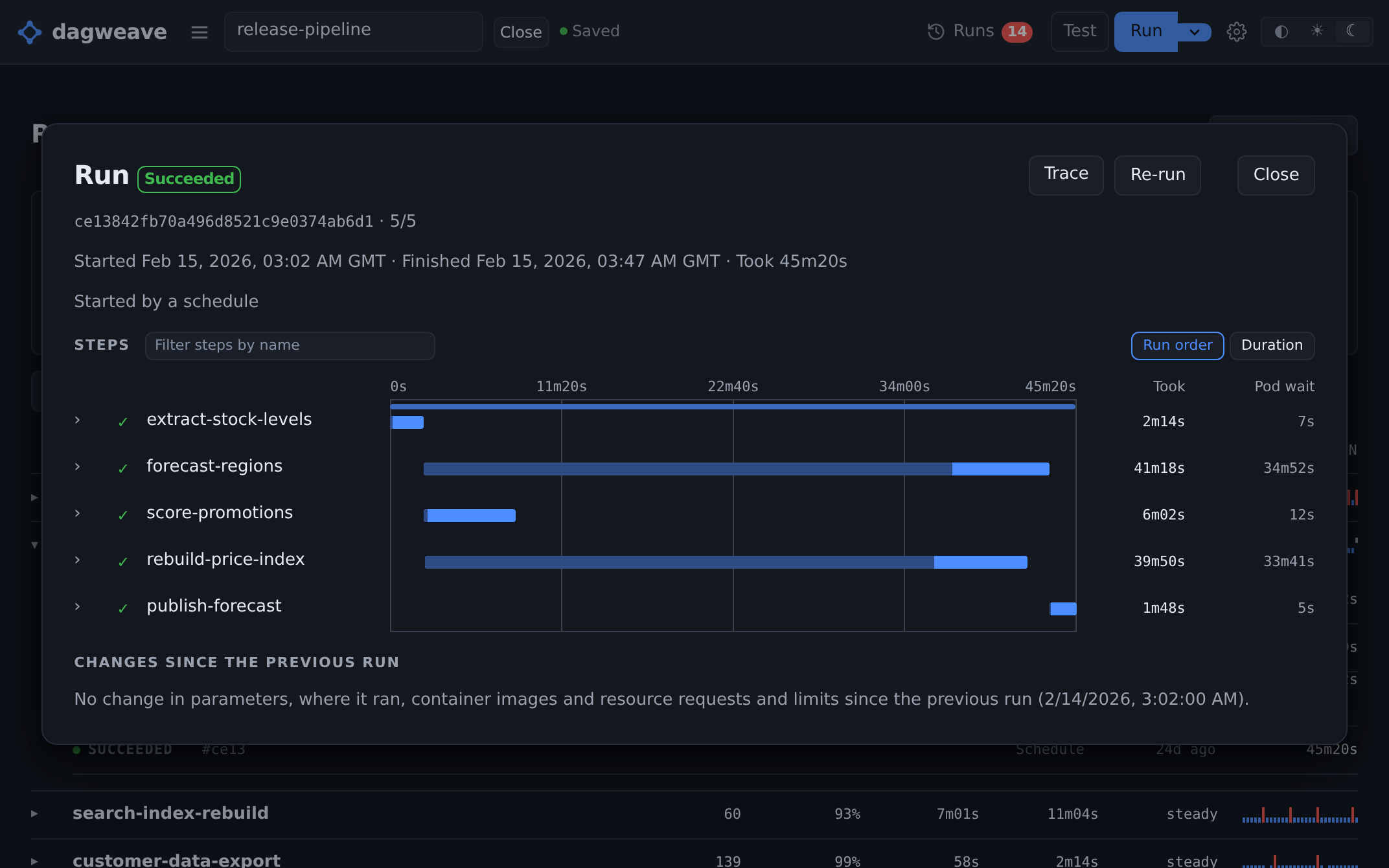Expand the score-promotions step
1389x868 pixels.
pyautogui.click(x=78, y=514)
